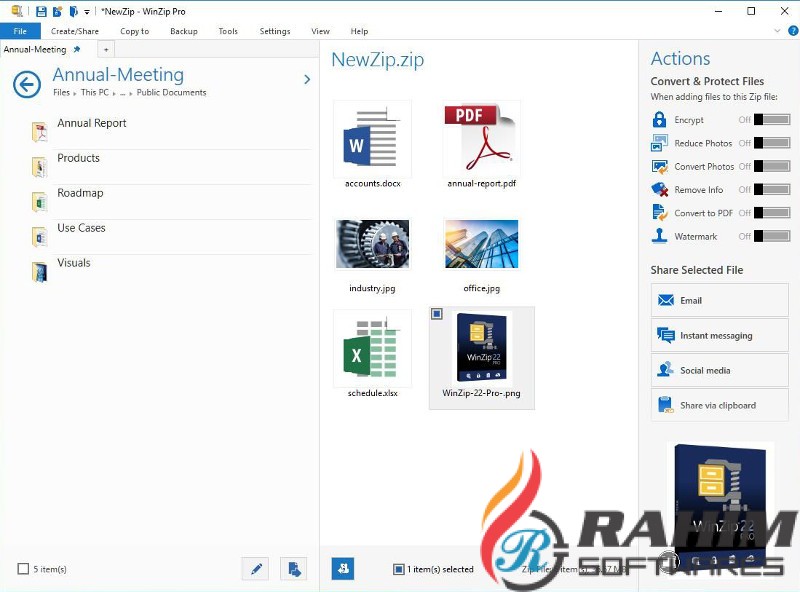The image size is (800, 592).
Task: Pin the Annual-Meeting tab
Action: (x=77, y=50)
